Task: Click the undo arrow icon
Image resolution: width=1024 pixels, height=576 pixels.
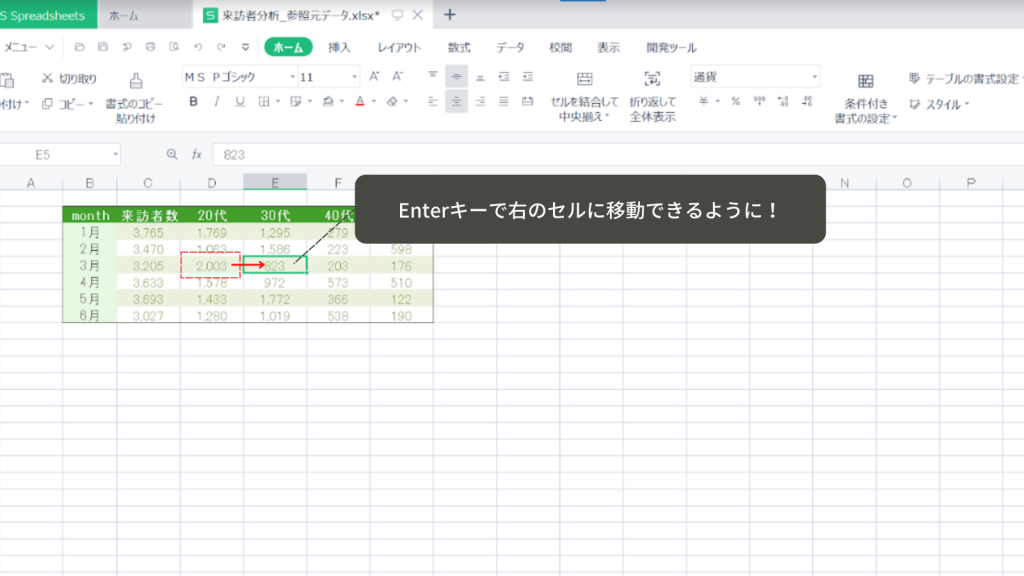Action: (198, 47)
